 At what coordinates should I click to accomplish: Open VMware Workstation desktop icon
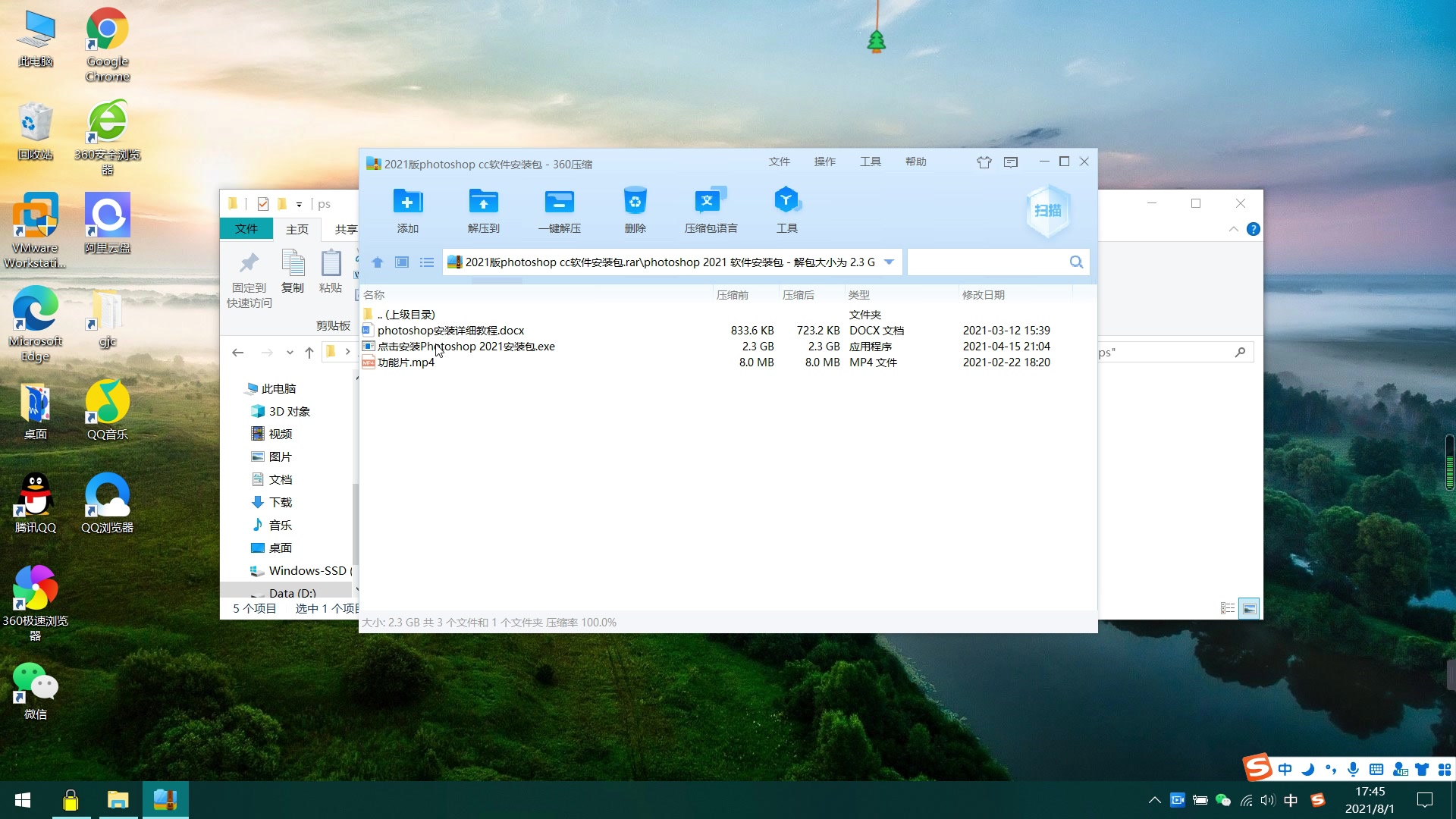[35, 231]
